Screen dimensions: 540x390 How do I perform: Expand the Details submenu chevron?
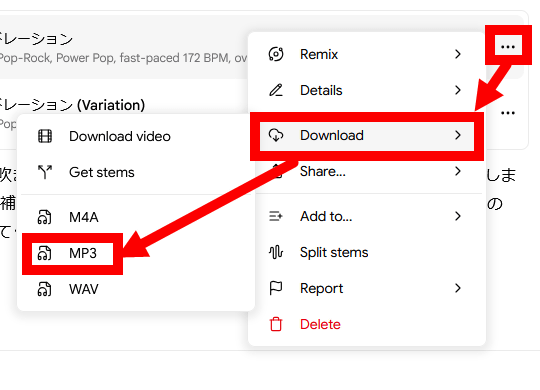click(458, 90)
